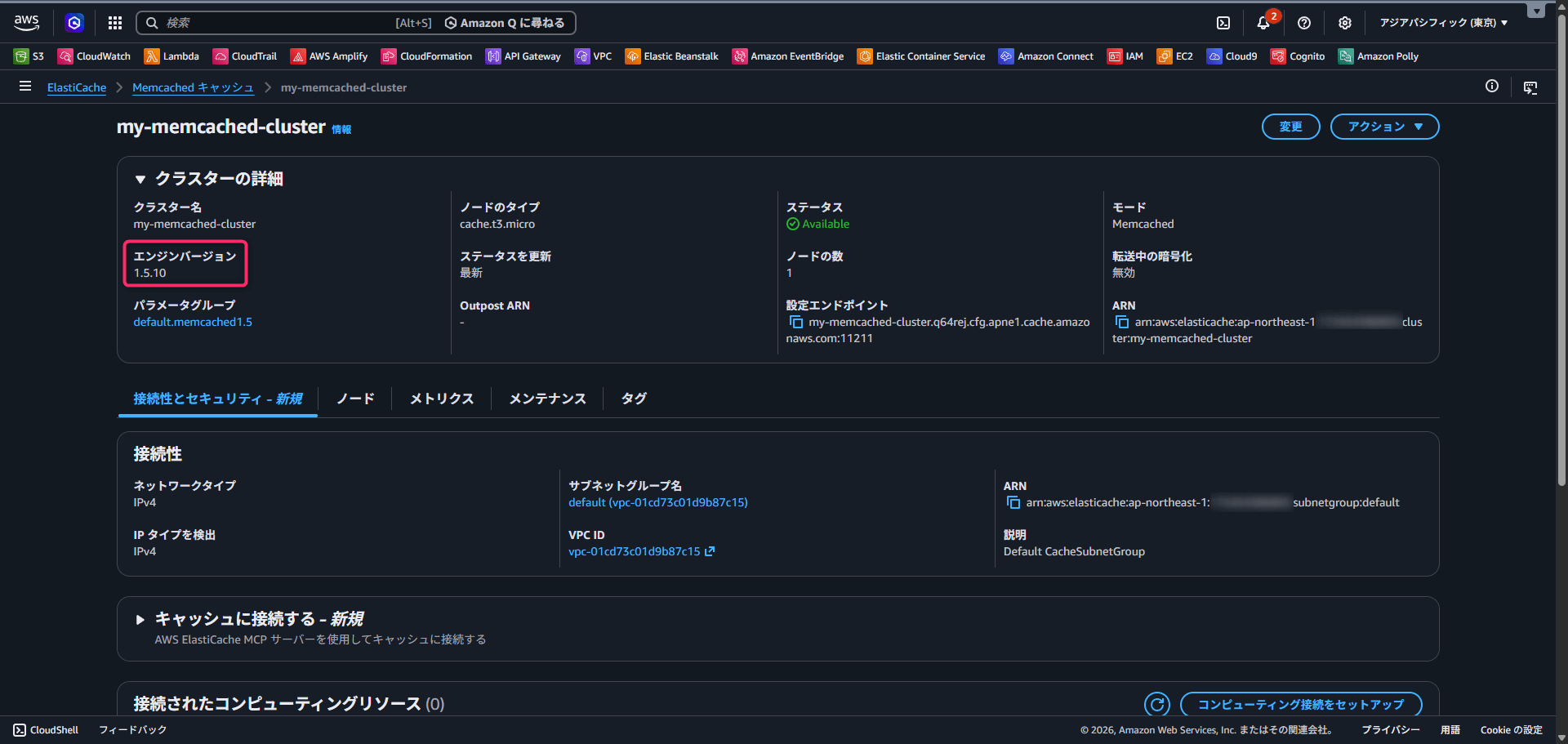Switch to the メトリクス tab
Screen dimensions: 1568x744
pyautogui.click(x=441, y=399)
